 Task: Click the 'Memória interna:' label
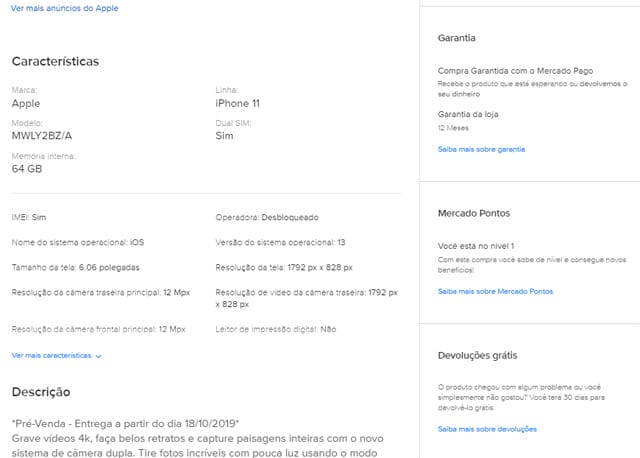[x=43, y=156]
